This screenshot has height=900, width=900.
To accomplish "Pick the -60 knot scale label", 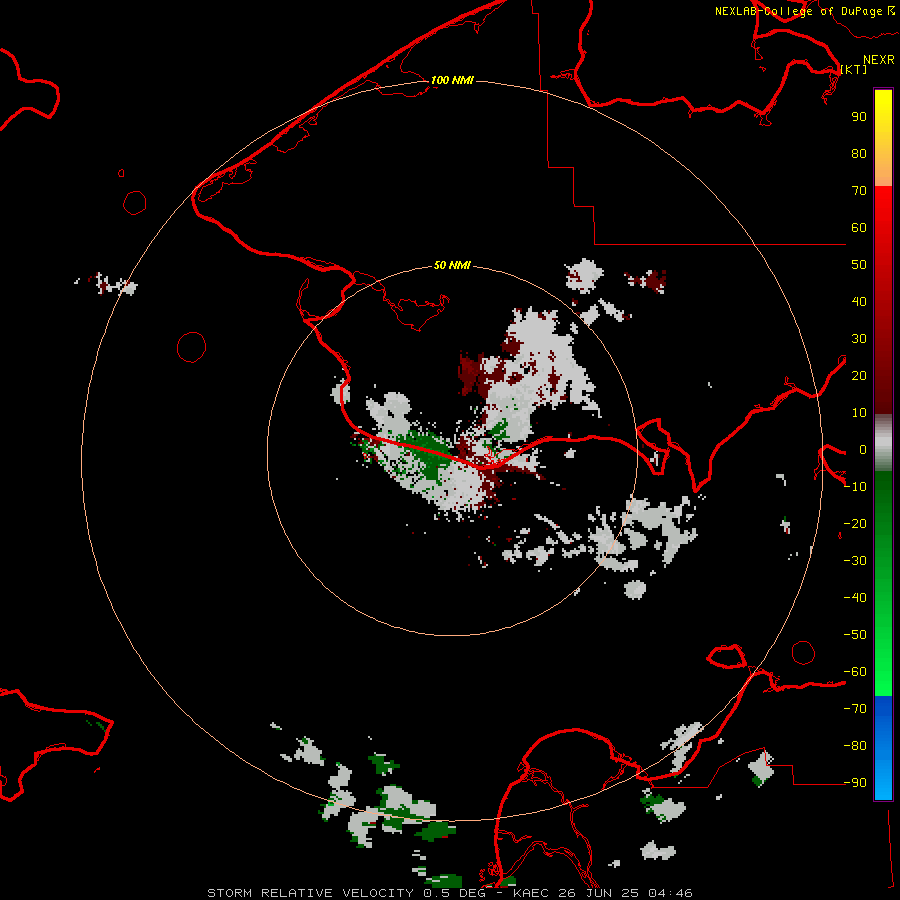I will [x=855, y=672].
